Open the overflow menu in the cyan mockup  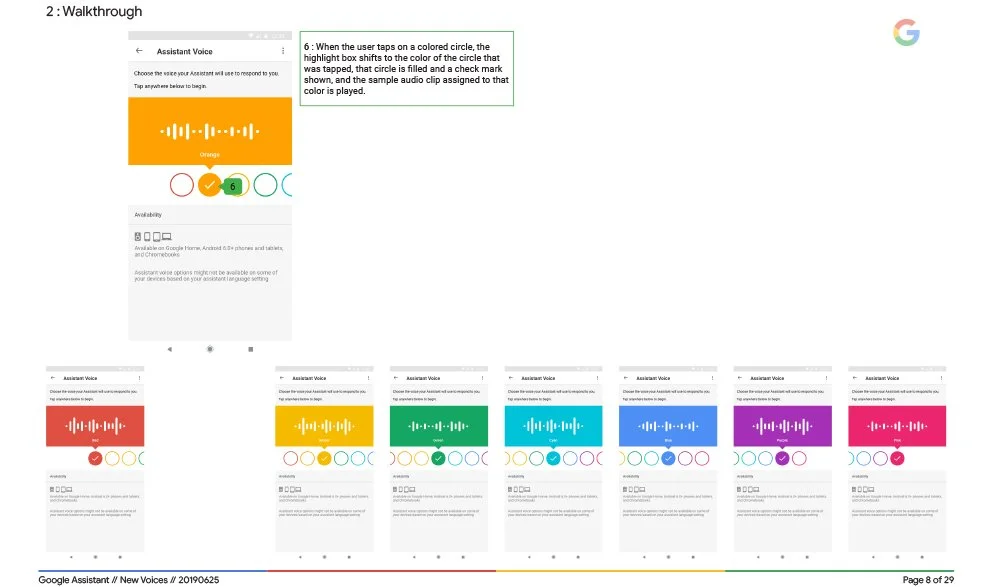pos(597,378)
